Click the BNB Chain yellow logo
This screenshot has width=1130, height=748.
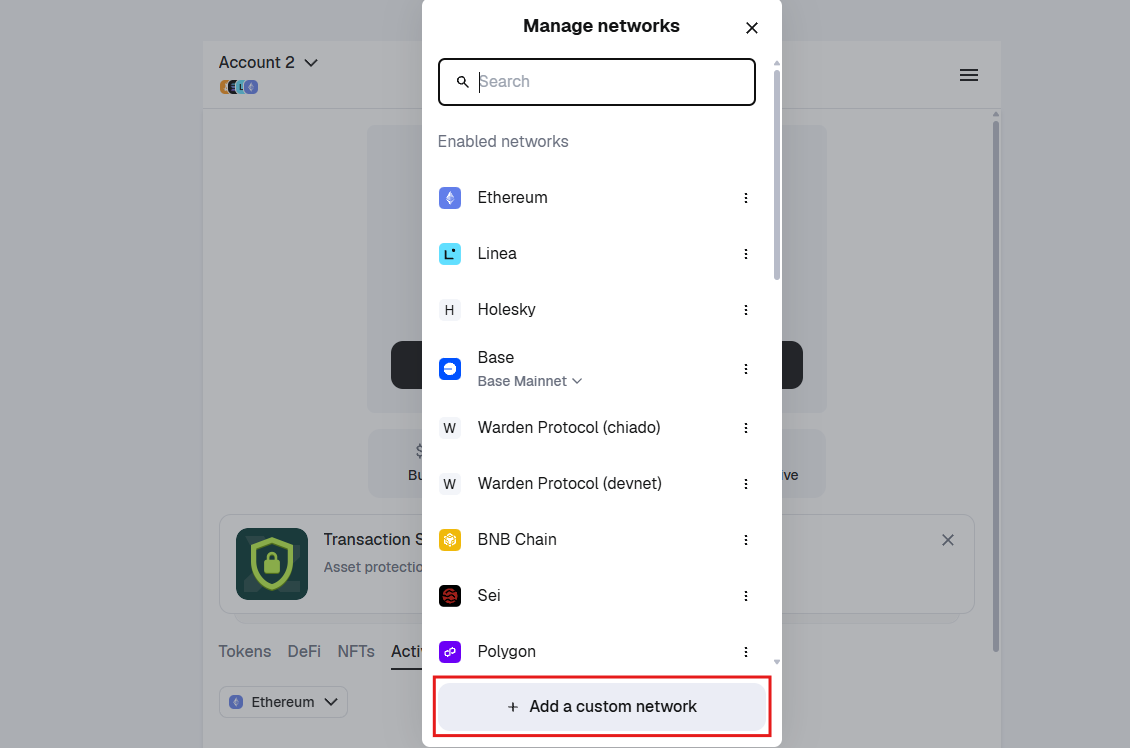[449, 539]
